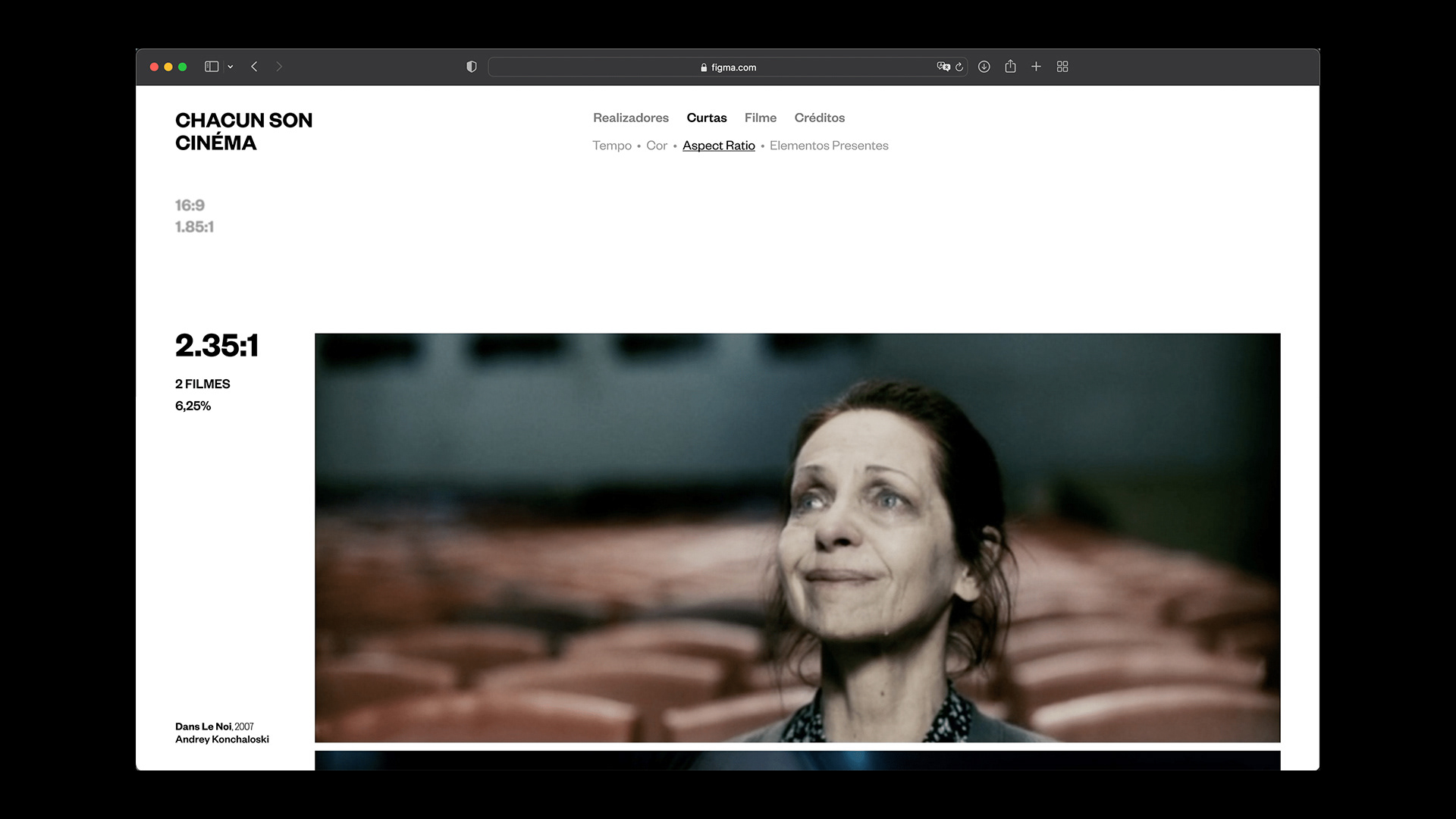This screenshot has height=819, width=1456.
Task: Click the Andrey Konchaloski director name
Action: (x=222, y=739)
